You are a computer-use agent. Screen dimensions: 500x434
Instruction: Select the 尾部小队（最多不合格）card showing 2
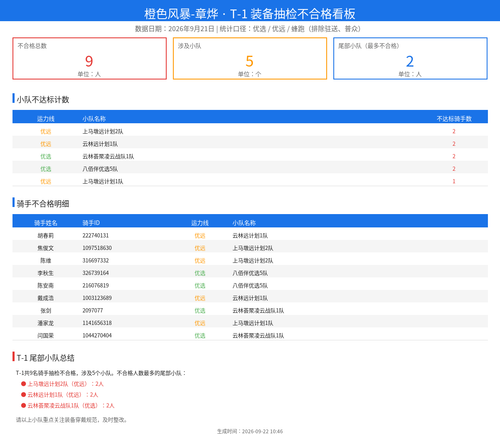(x=410, y=58)
